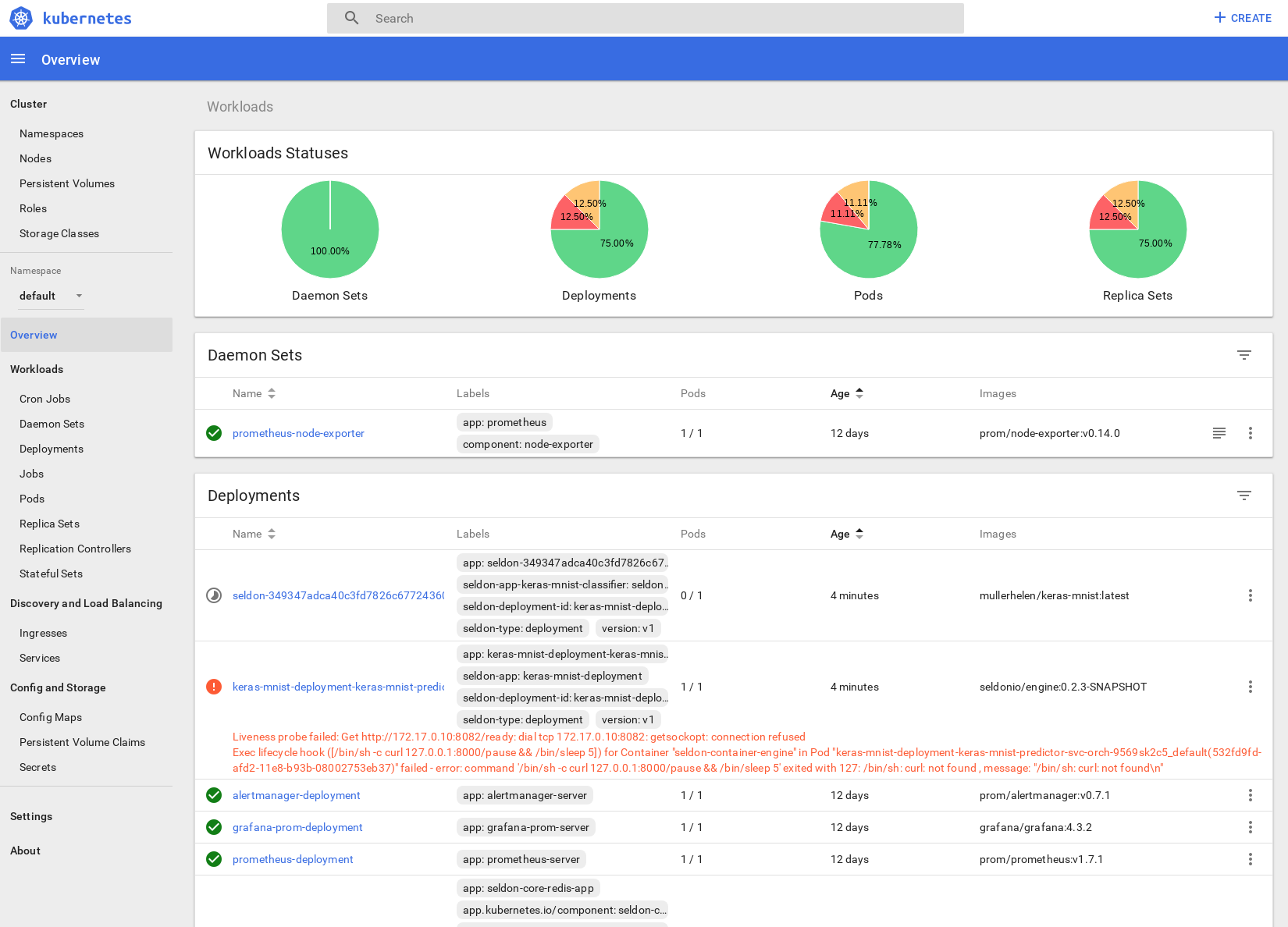This screenshot has height=927, width=1288.
Task: Open actions menu for prometheus-node-exporter
Action: click(x=1251, y=432)
